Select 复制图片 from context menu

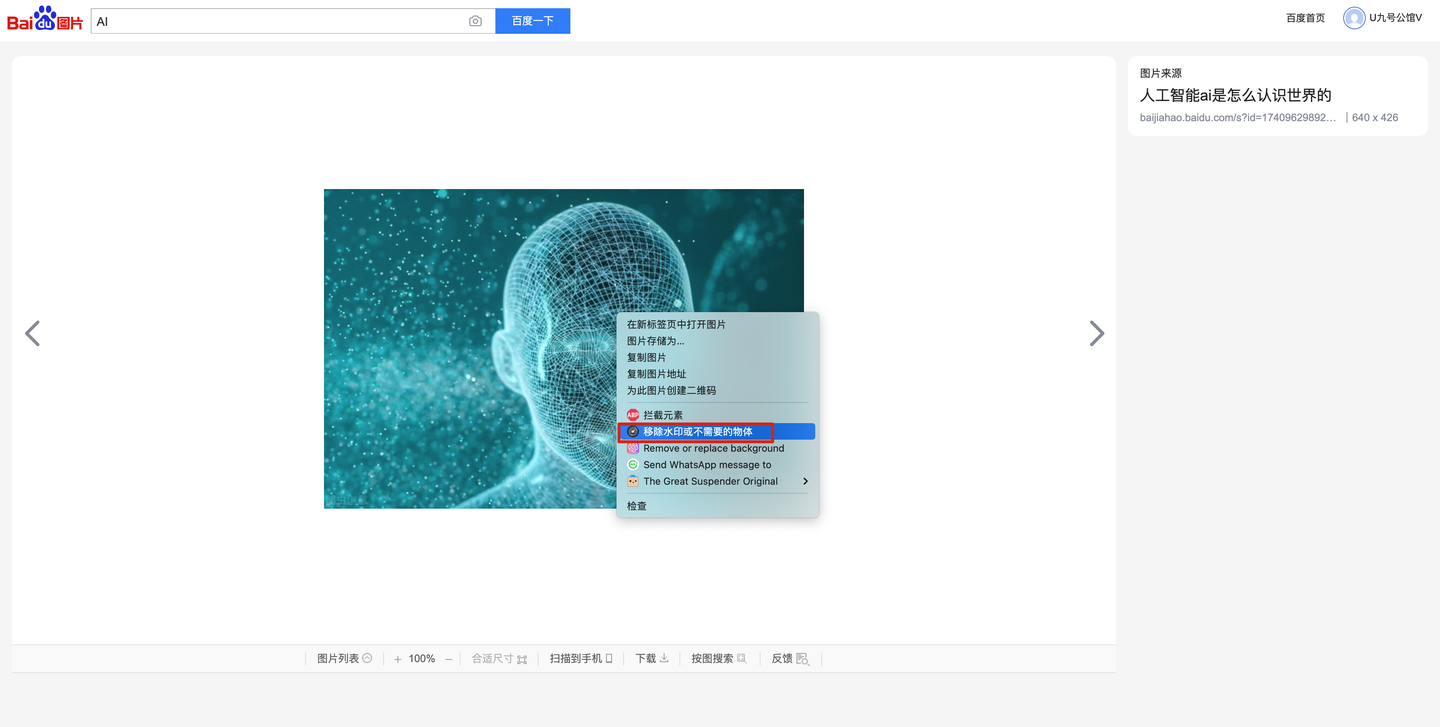716,357
